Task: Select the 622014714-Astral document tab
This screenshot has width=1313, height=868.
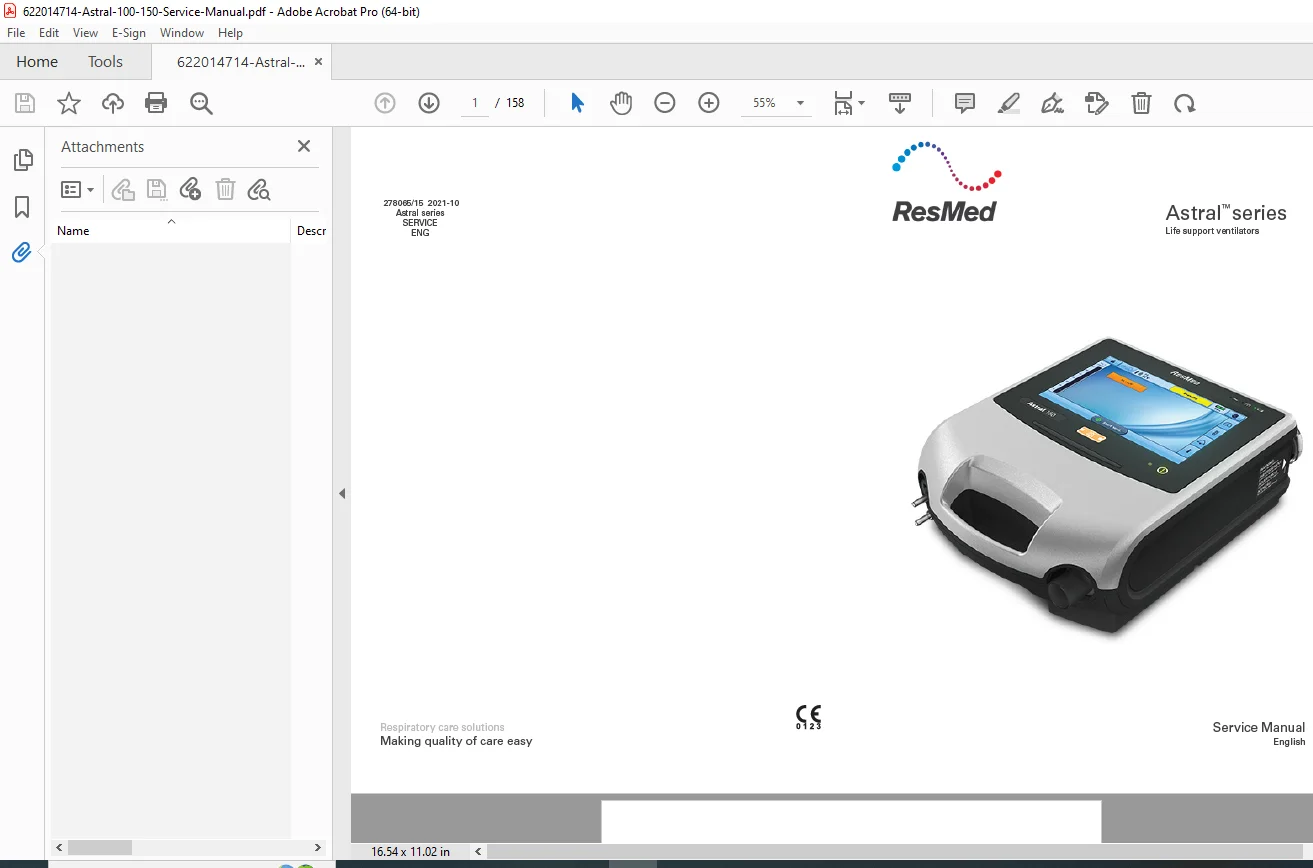Action: pyautogui.click(x=241, y=62)
